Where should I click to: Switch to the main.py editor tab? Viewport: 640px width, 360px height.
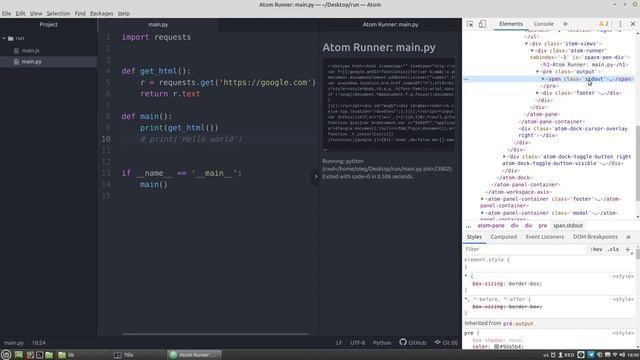tap(158, 24)
